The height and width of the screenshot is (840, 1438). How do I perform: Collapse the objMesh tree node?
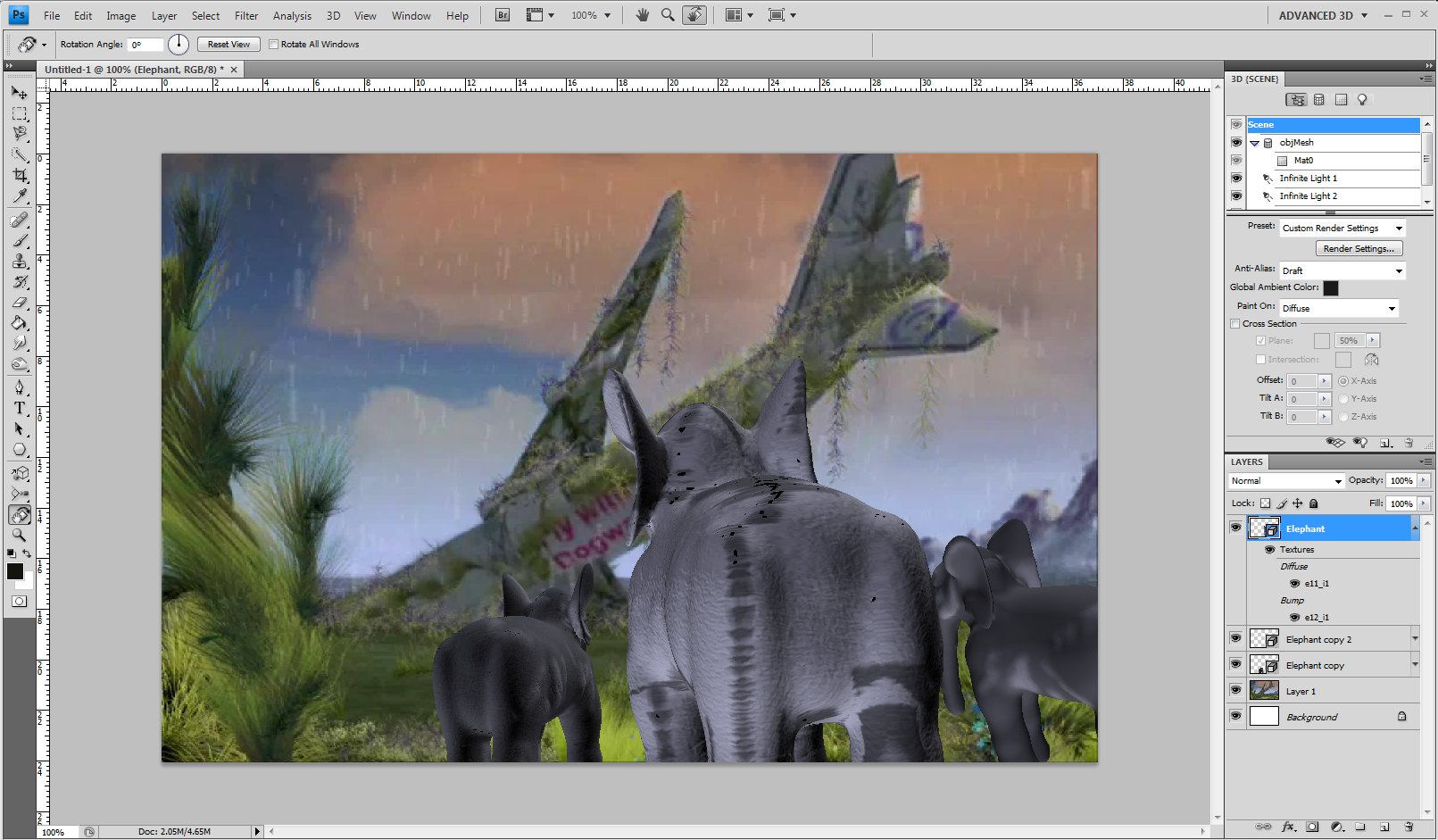point(1254,143)
